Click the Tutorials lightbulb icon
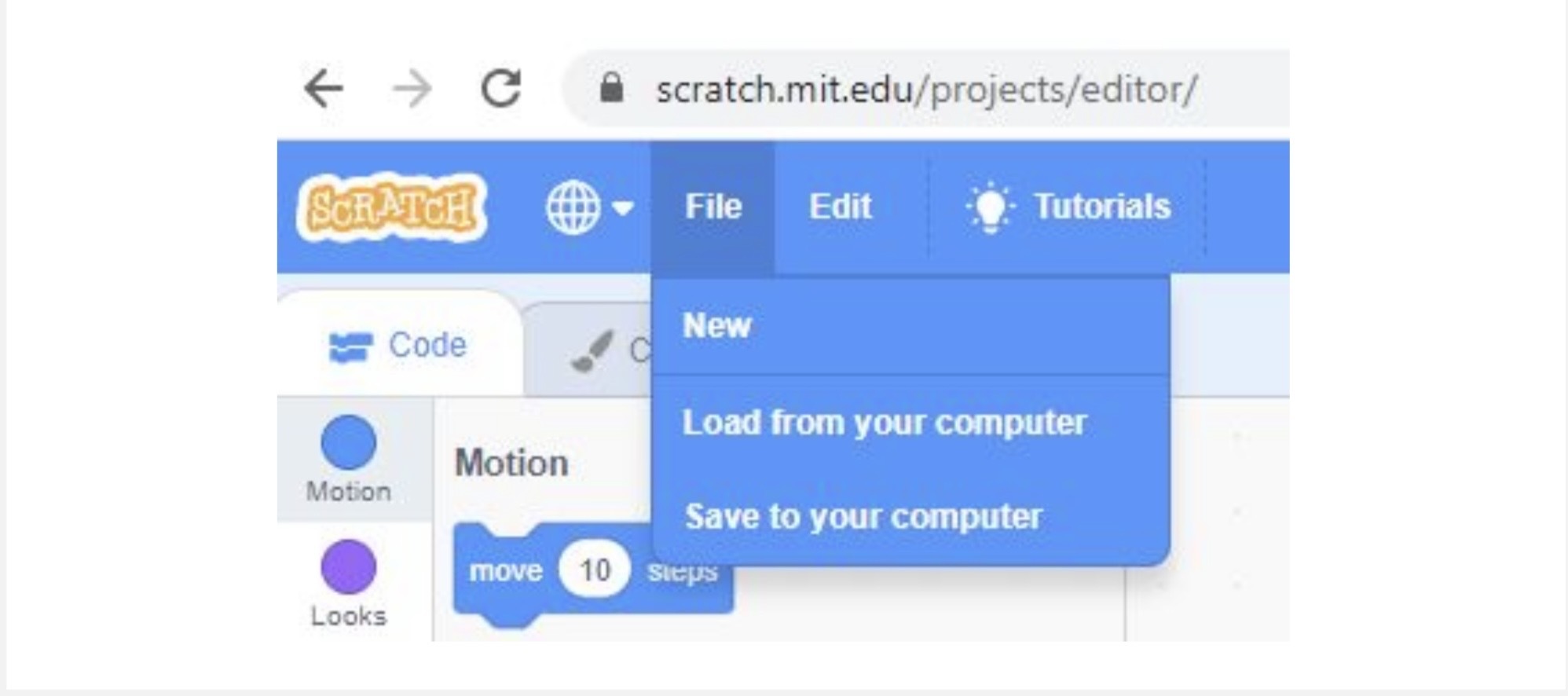The width and height of the screenshot is (1568, 696). (x=990, y=207)
